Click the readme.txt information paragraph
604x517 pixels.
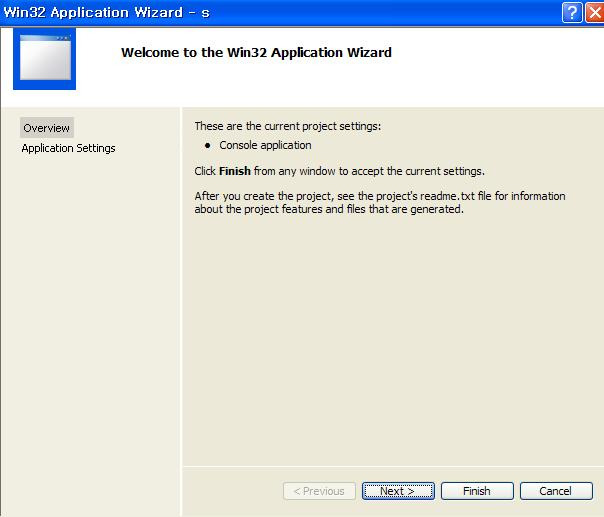coord(379,203)
